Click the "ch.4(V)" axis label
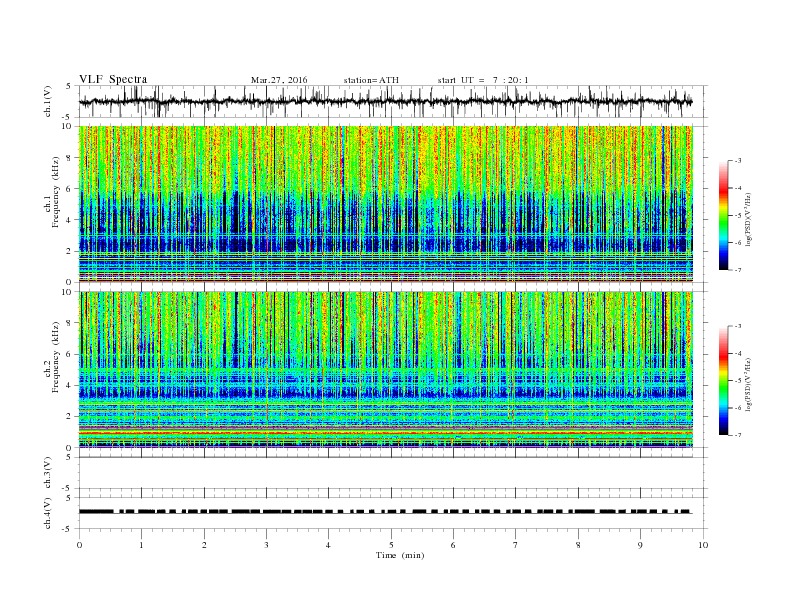 coord(48,513)
